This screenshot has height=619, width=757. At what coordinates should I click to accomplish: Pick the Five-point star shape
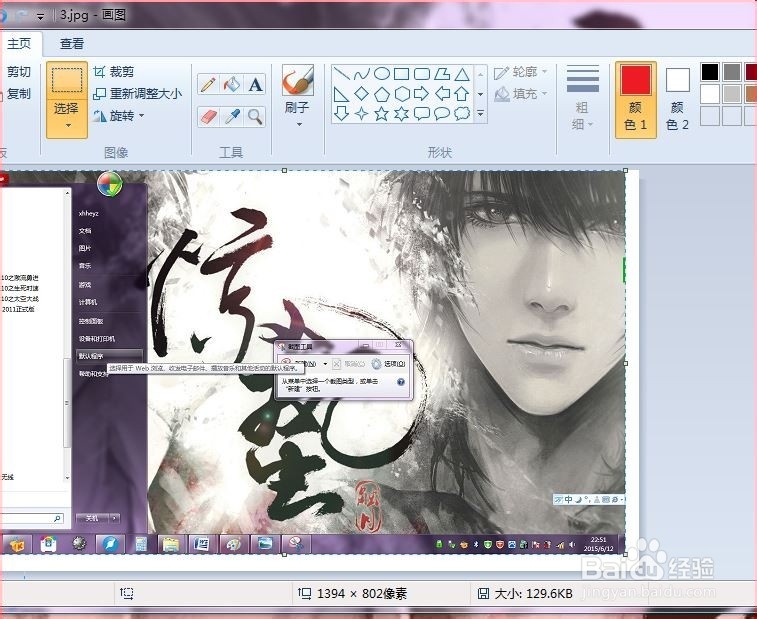tap(382, 113)
